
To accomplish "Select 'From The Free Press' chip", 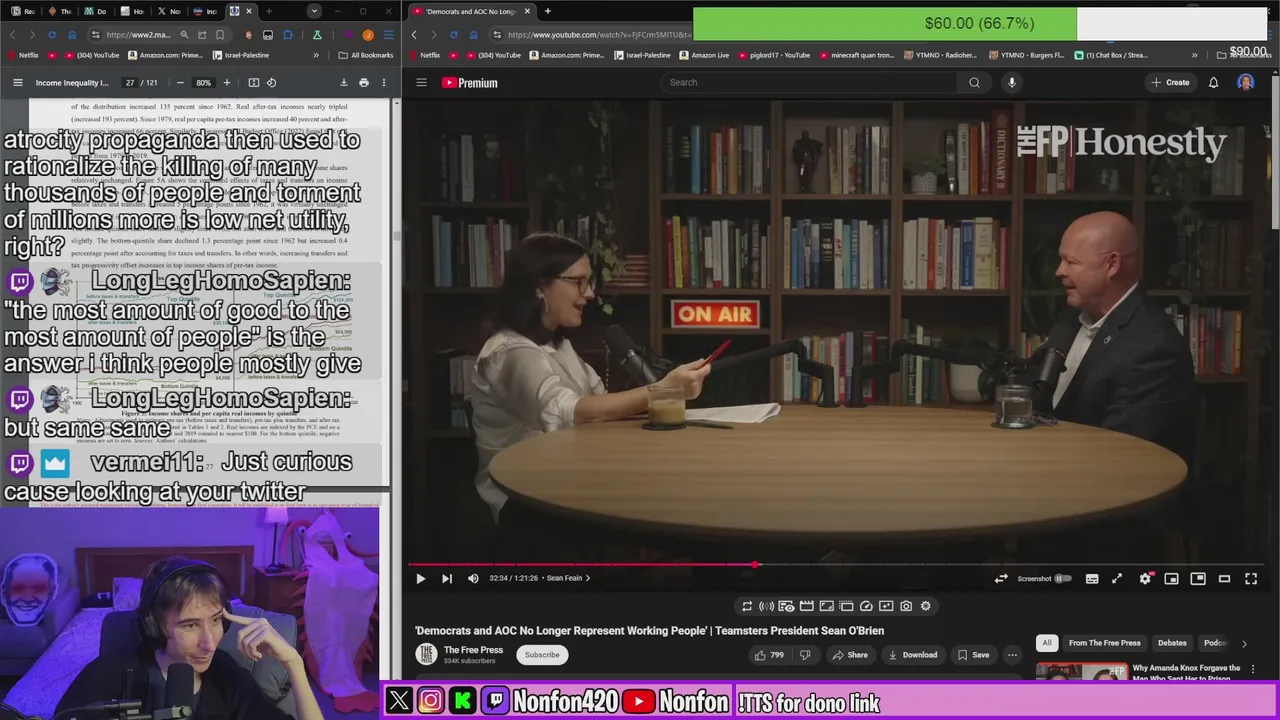I will click(1104, 643).
